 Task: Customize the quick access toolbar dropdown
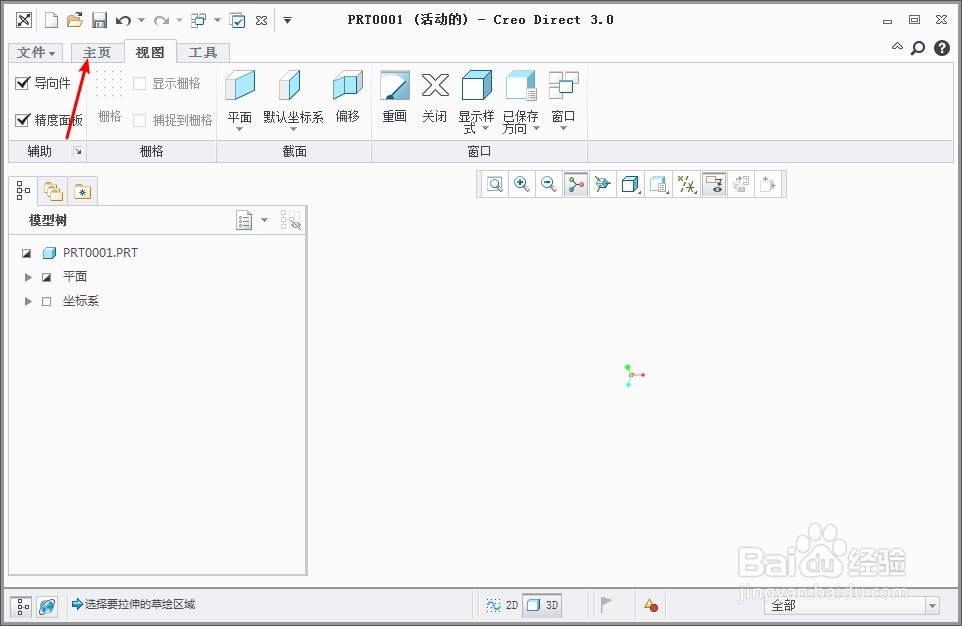pyautogui.click(x=287, y=20)
